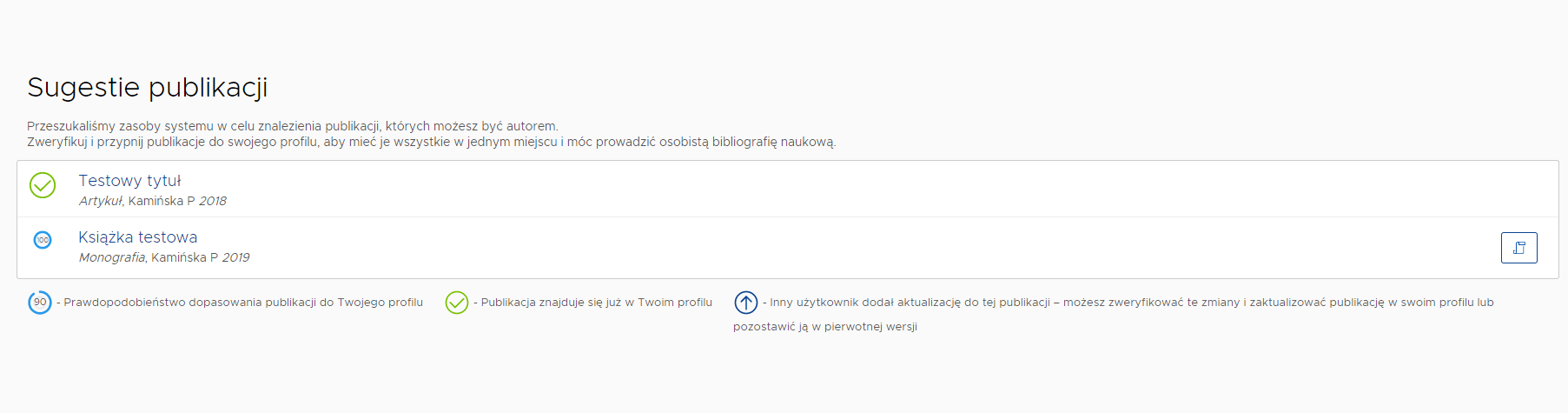Click the Monografia type label
Viewport: 1568px width, 413px height.
click(x=113, y=257)
